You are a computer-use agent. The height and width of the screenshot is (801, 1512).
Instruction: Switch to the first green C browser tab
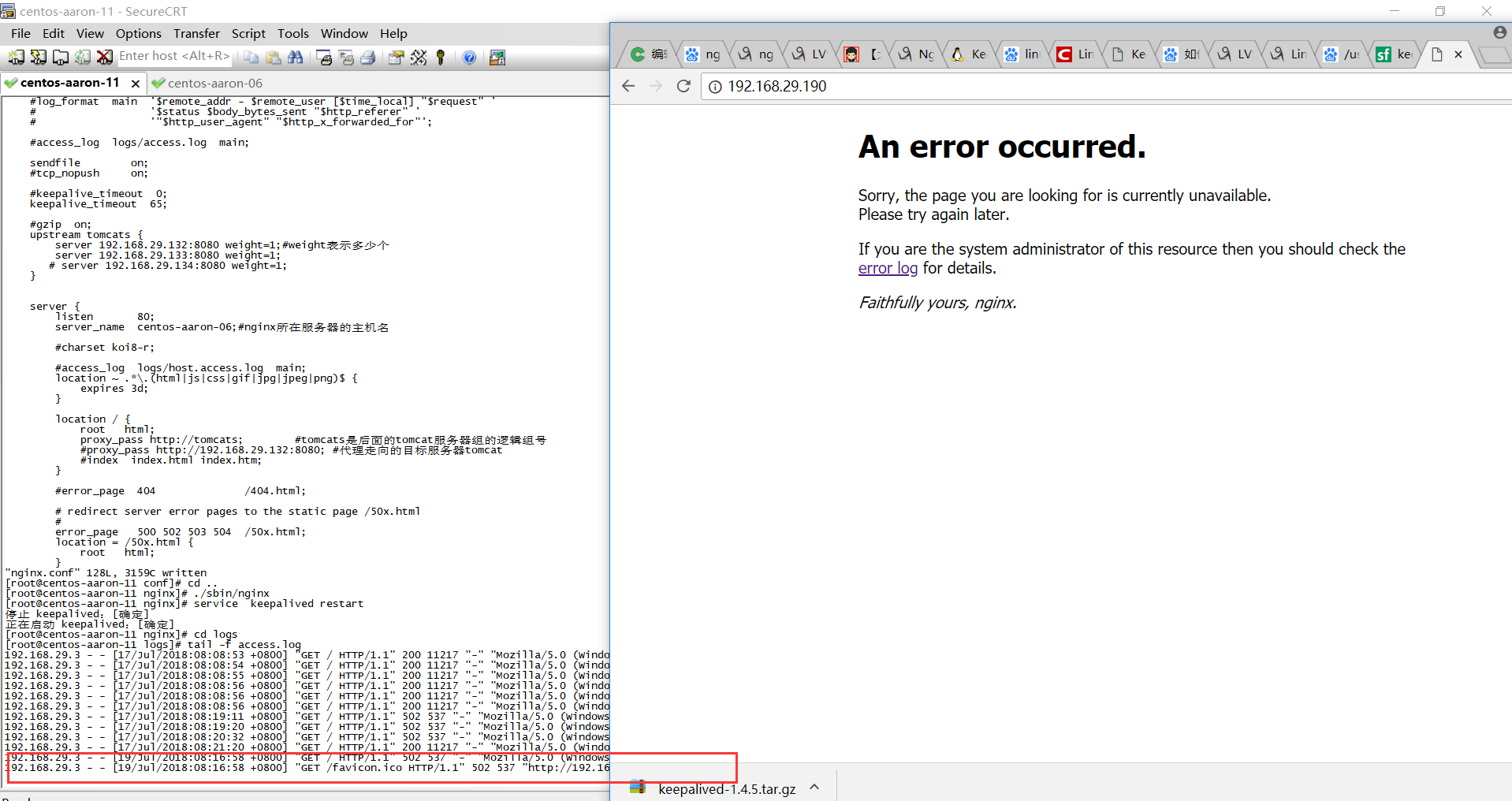click(649, 54)
